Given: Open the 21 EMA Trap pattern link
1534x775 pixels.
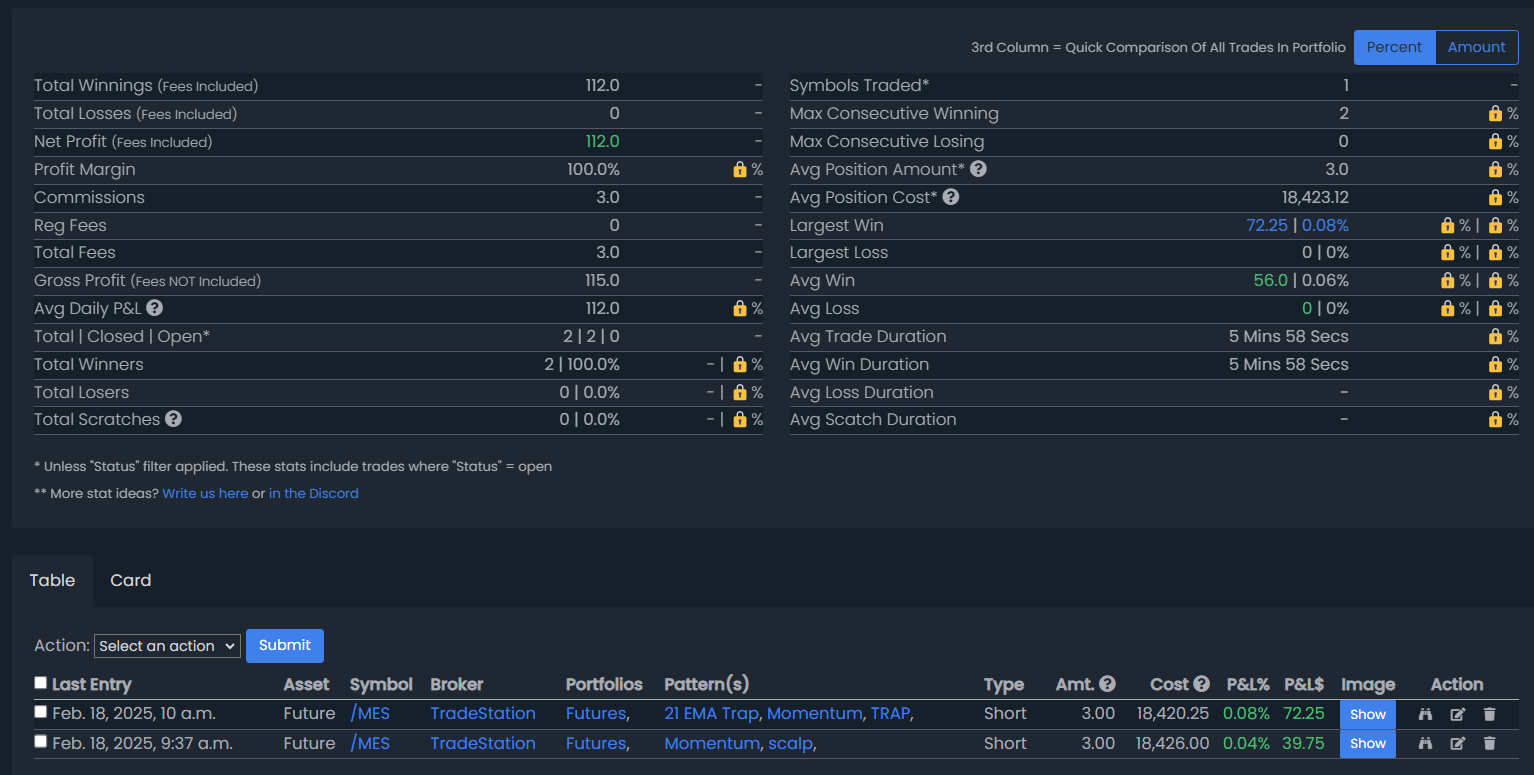Looking at the screenshot, I should tap(711, 713).
